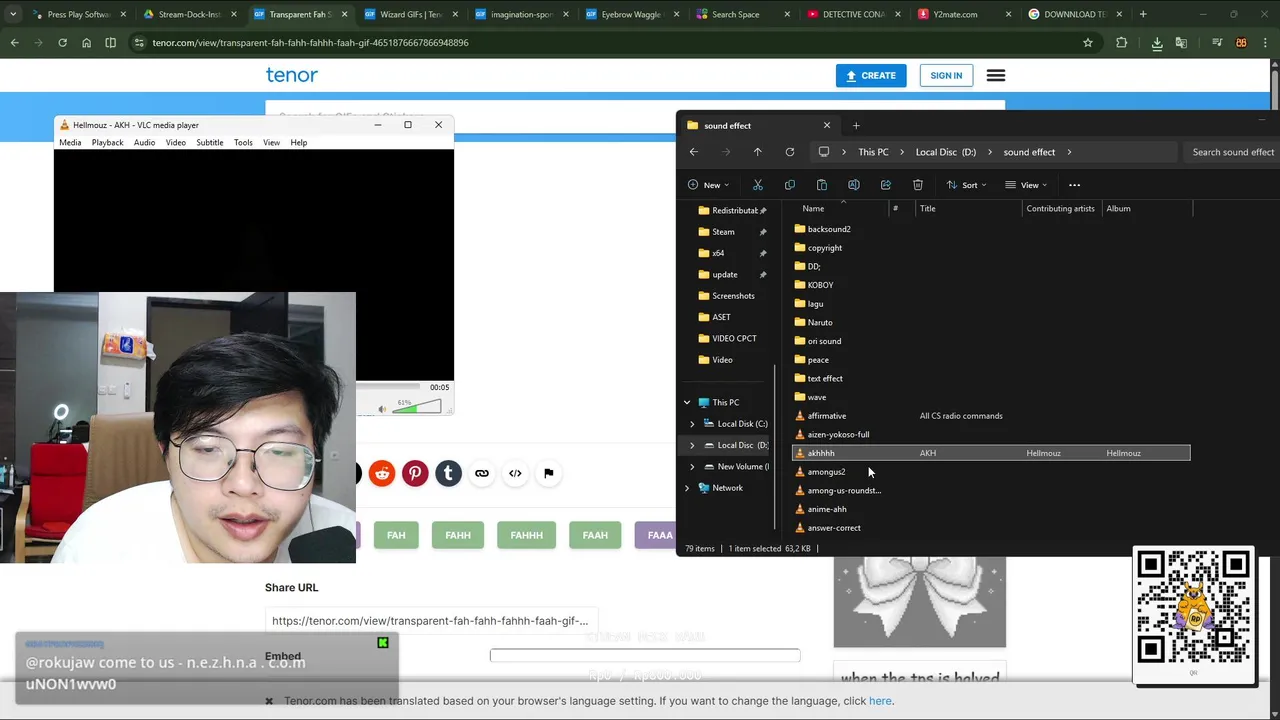The width and height of the screenshot is (1280, 720).
Task: Click the embed code icon on Tenor
Action: pyautogui.click(x=515, y=473)
